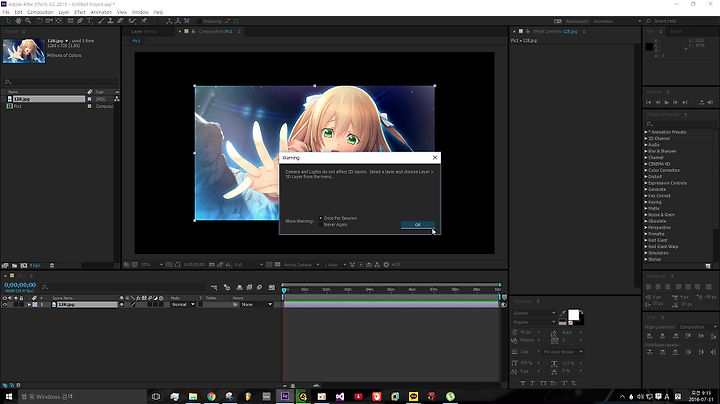Select the Hand tool
Image resolution: width=720 pixels, height=404 pixels.
18,21
